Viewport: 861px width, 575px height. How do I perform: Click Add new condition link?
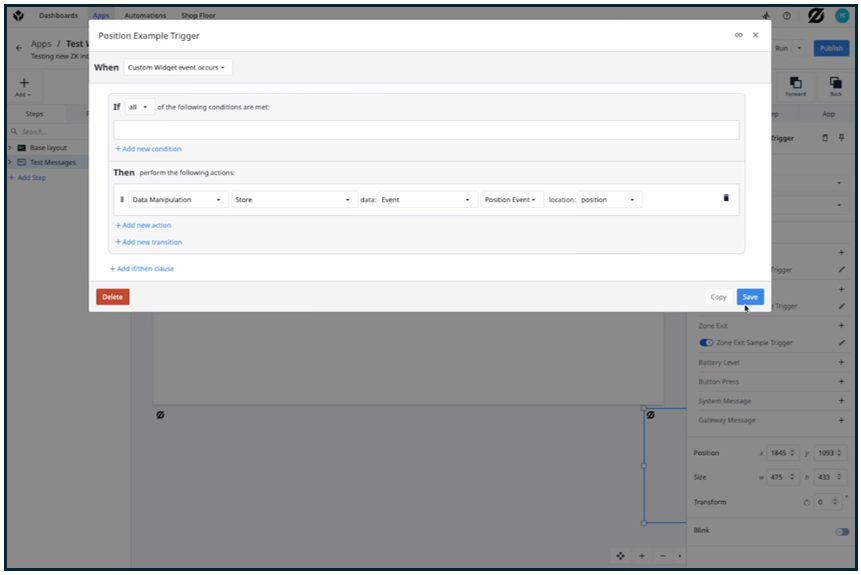148,149
